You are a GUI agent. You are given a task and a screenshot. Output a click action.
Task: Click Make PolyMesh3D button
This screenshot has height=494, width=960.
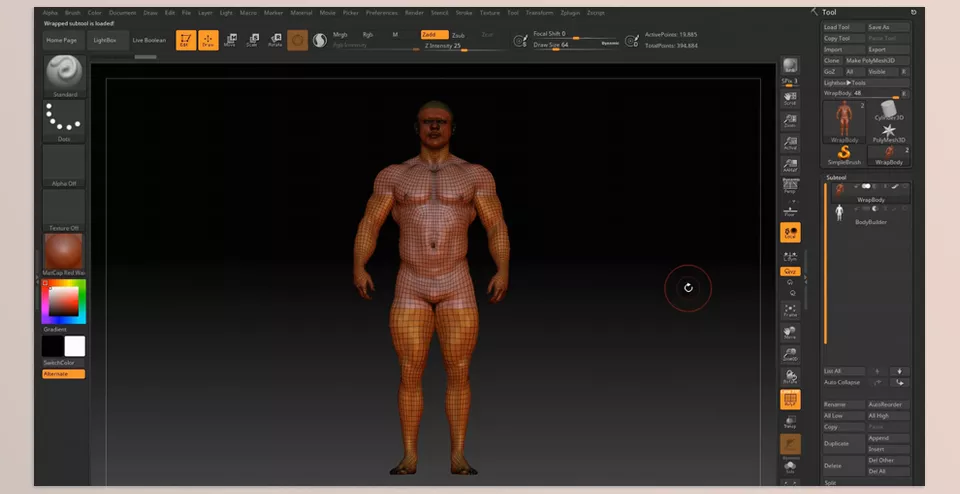877,61
